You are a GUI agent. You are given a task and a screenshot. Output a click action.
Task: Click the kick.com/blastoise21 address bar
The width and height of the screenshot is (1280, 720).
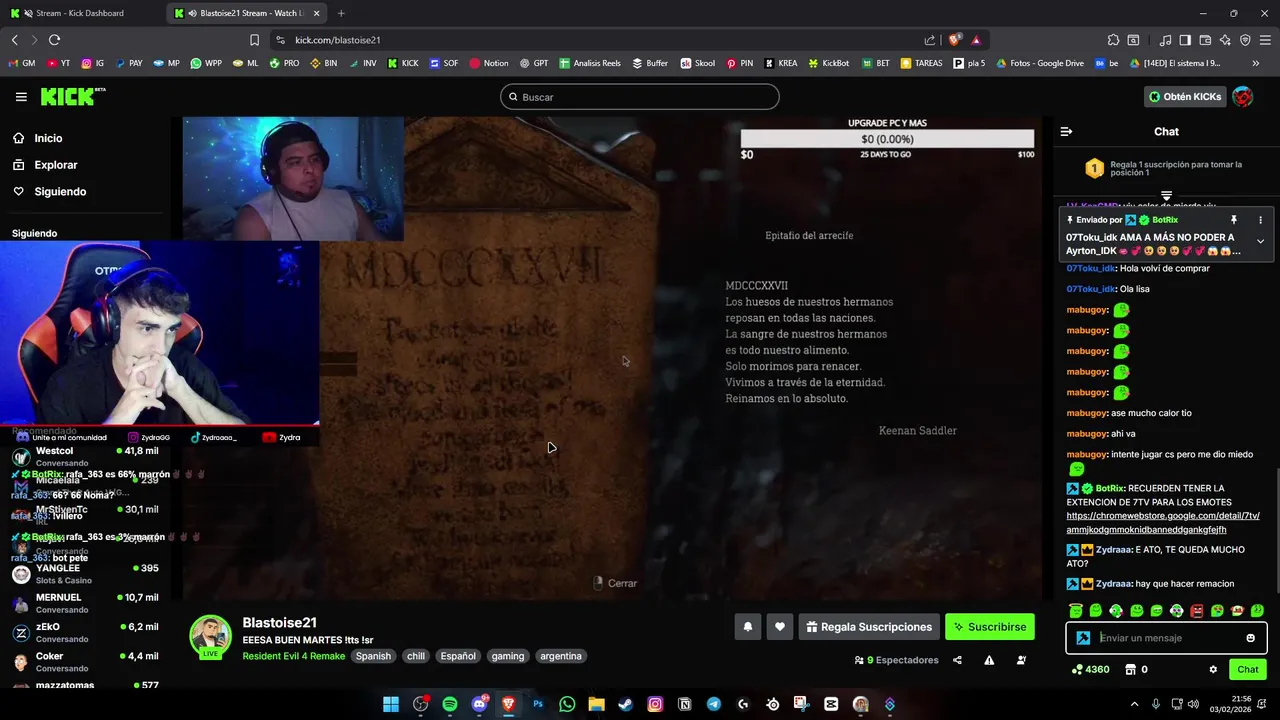[x=600, y=40]
